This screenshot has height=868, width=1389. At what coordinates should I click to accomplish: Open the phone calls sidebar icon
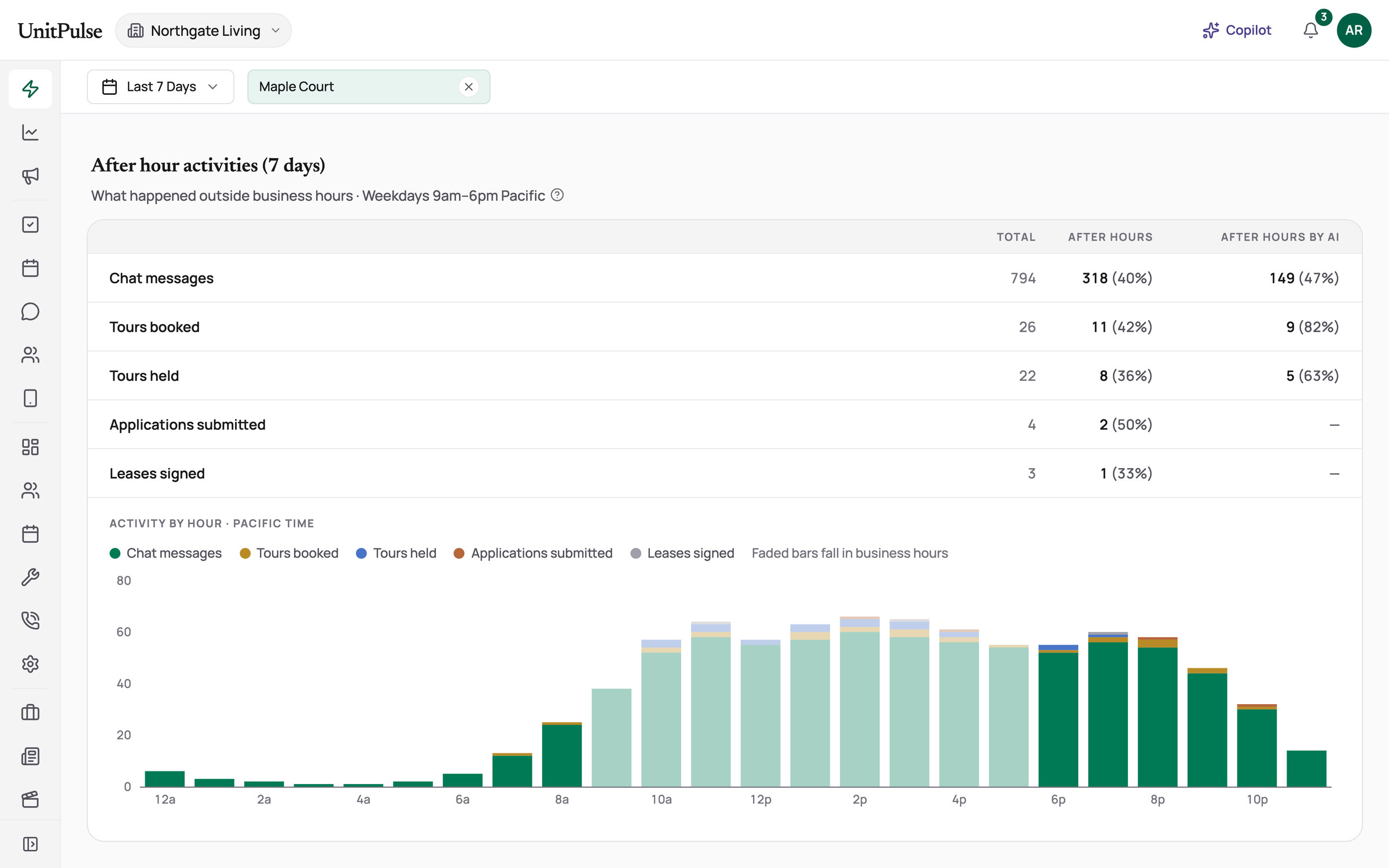tap(30, 620)
